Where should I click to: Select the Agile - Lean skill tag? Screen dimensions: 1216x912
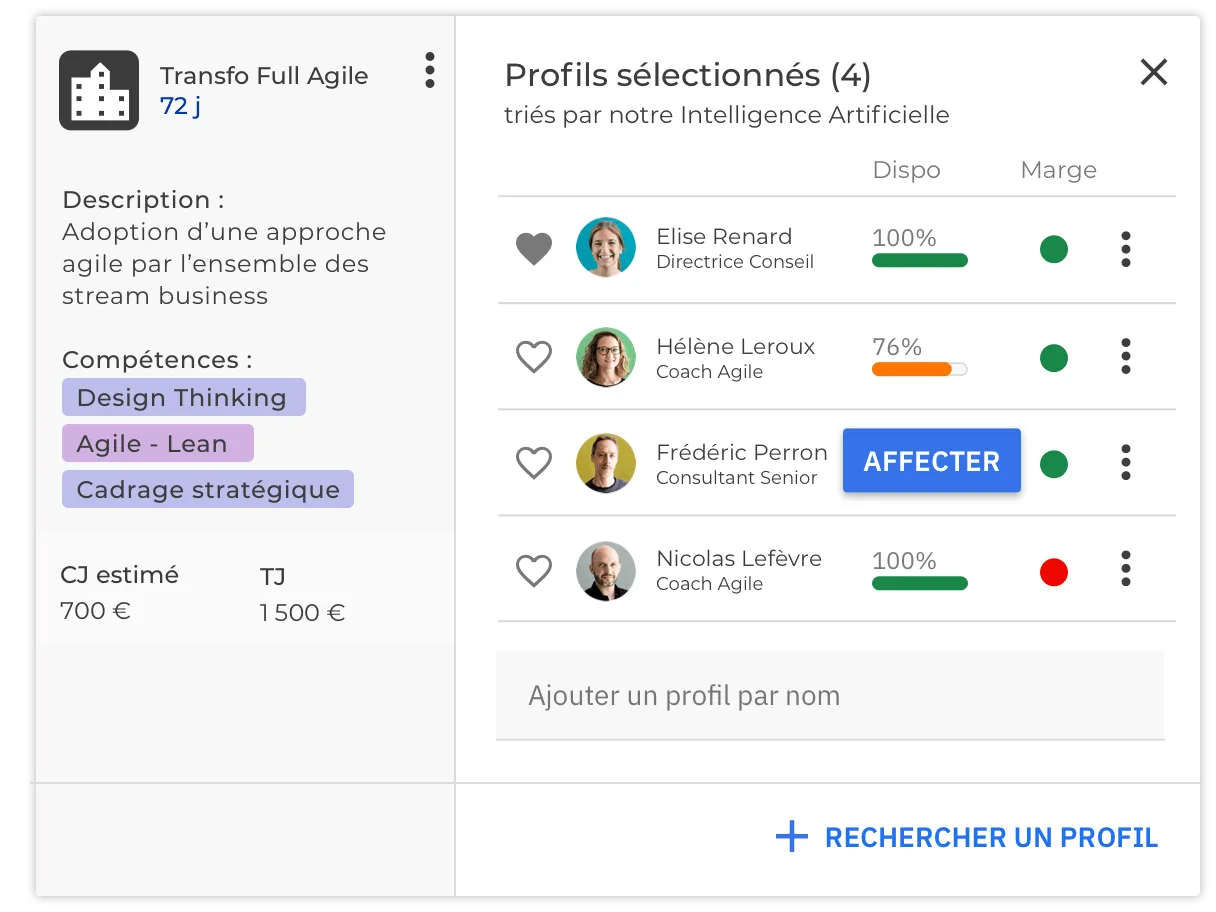[x=158, y=443]
